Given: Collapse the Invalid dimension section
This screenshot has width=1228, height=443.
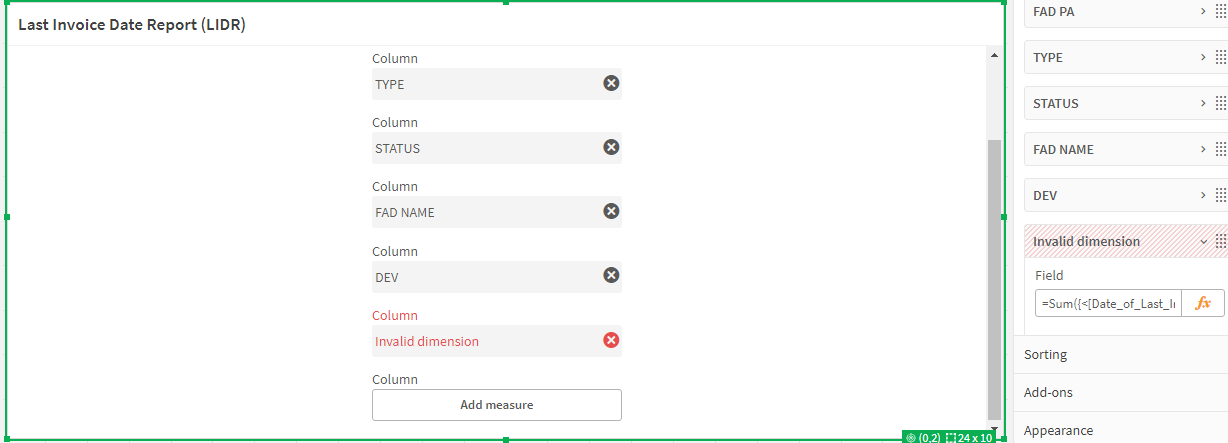Looking at the screenshot, I should (x=1203, y=241).
